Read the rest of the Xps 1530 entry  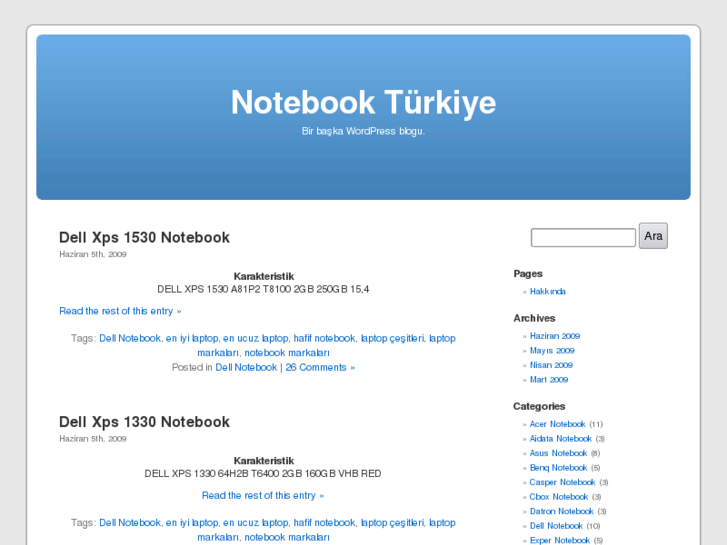click(x=120, y=311)
